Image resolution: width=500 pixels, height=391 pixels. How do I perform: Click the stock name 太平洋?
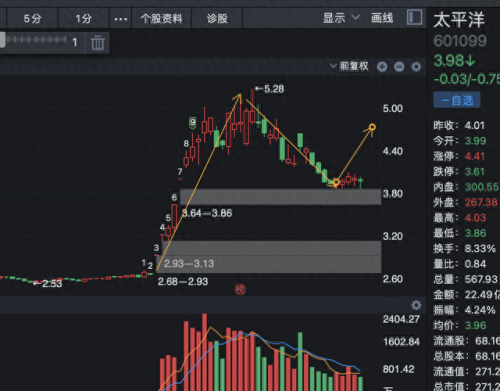tap(459, 20)
